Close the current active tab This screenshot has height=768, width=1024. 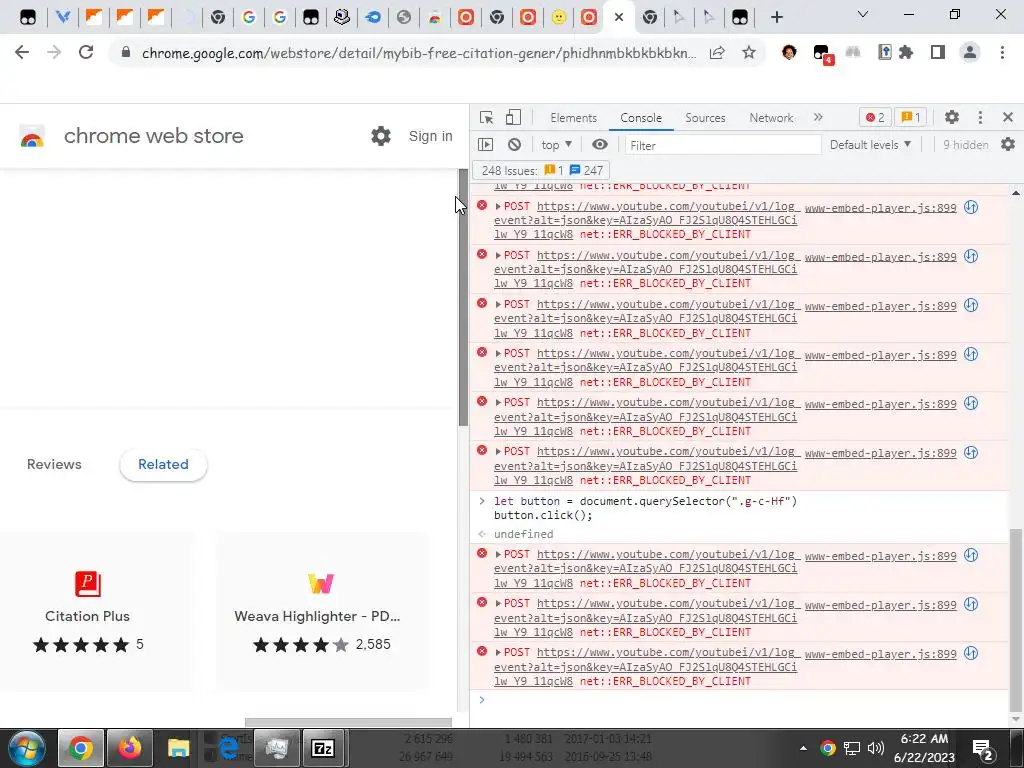(618, 18)
